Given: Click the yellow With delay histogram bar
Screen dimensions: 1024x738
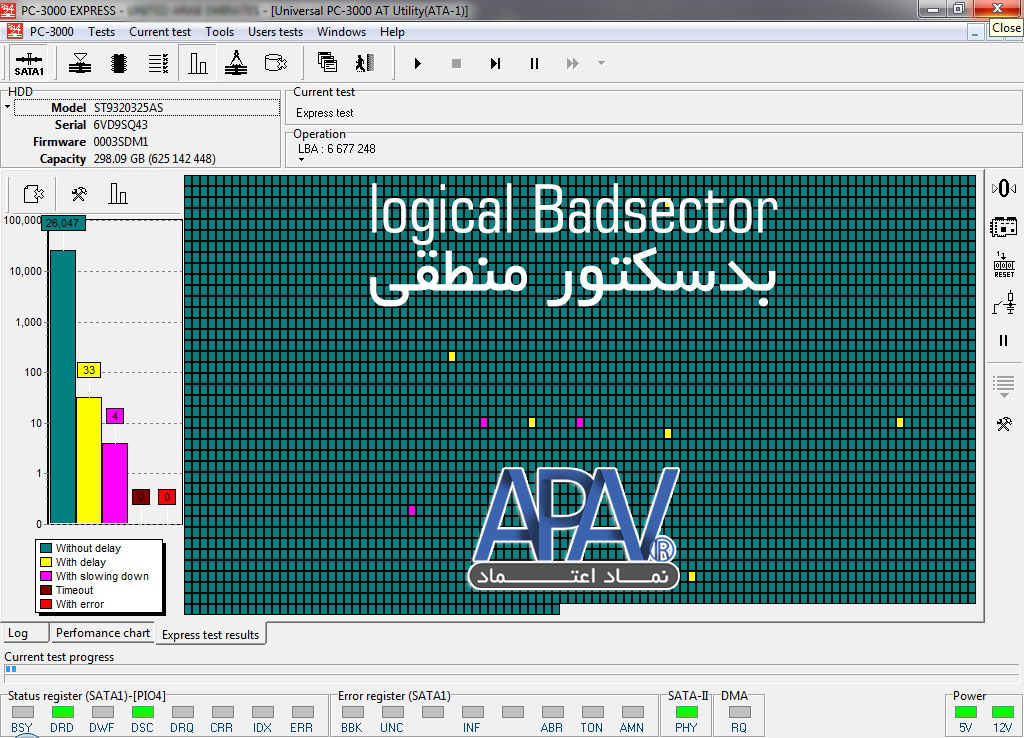Looking at the screenshot, I should pos(89,460).
